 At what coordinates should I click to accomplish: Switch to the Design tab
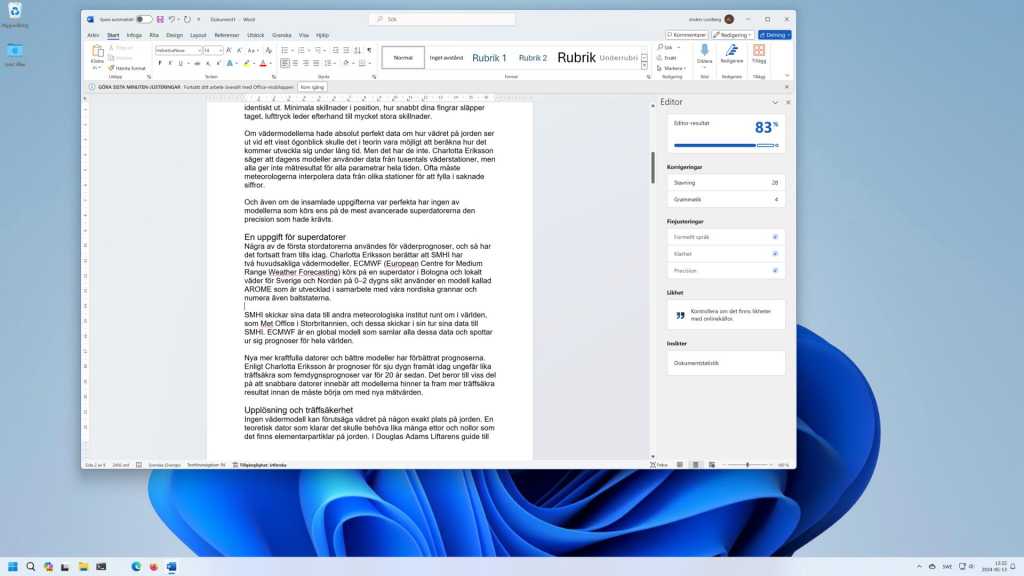coord(174,35)
